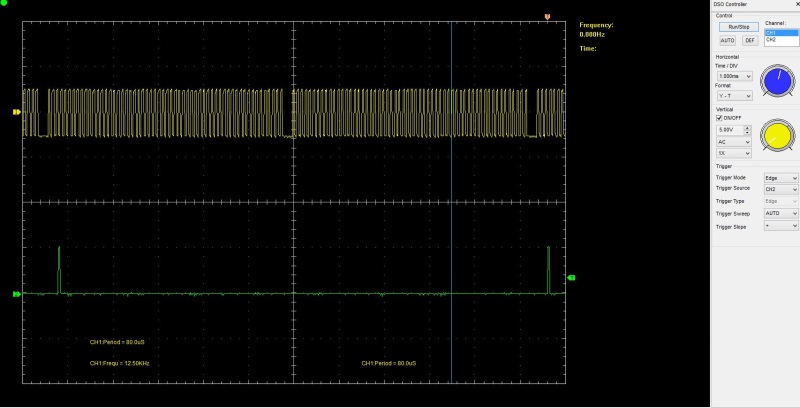Open the 1X probe attenuation dropdown
The image size is (800, 408).
(x=734, y=153)
